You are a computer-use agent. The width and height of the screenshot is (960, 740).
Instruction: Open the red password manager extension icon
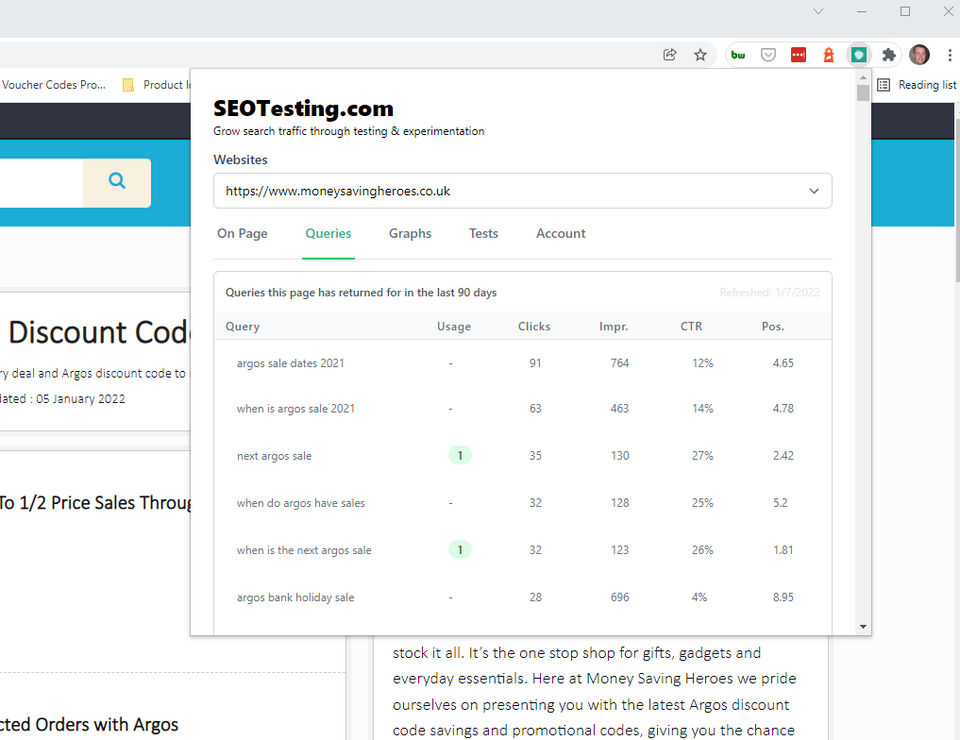coord(798,55)
